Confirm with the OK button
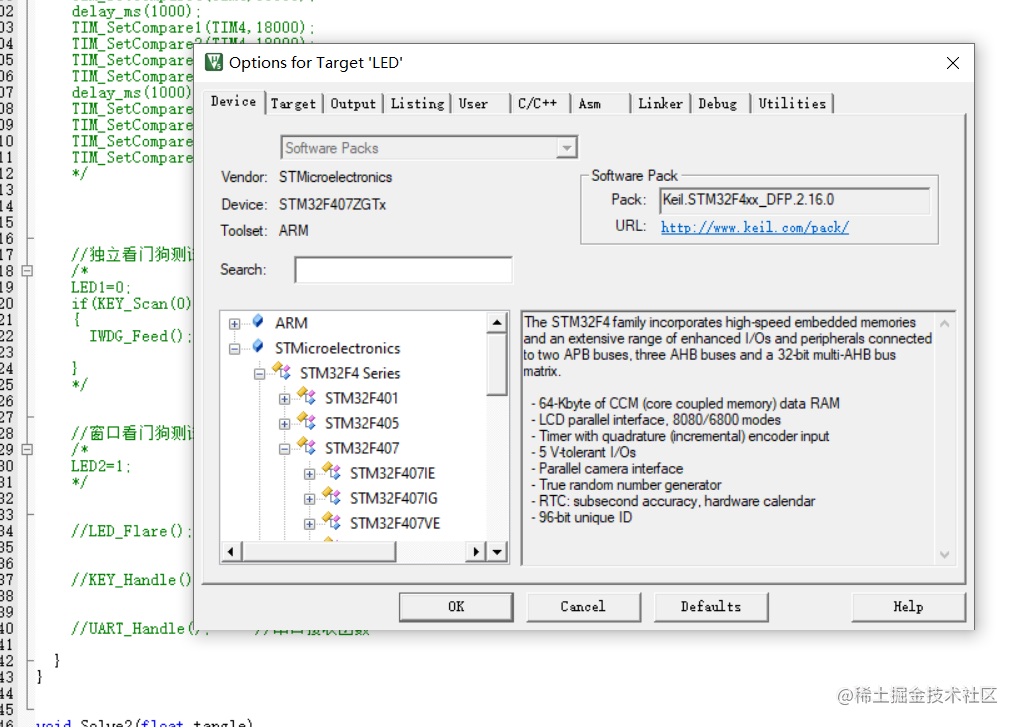This screenshot has height=727, width=1019. [456, 607]
